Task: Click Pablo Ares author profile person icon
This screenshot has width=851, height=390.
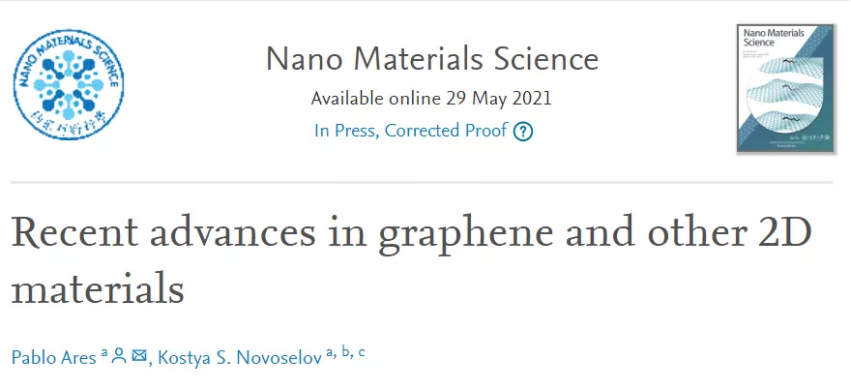Action: click(x=118, y=356)
